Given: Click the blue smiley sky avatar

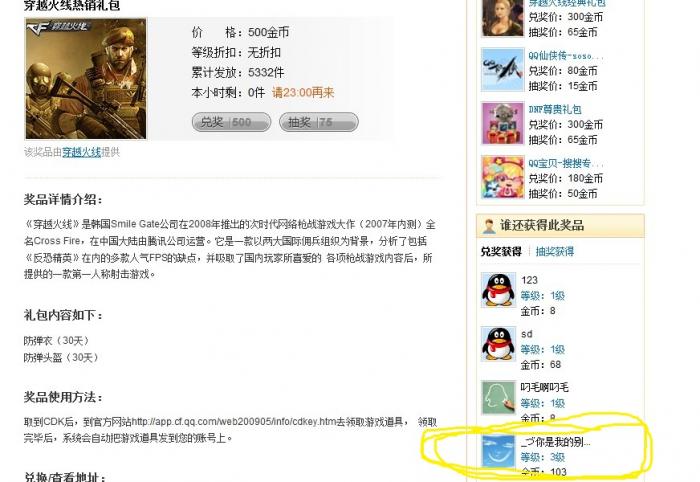Looking at the screenshot, I should click(499, 451).
